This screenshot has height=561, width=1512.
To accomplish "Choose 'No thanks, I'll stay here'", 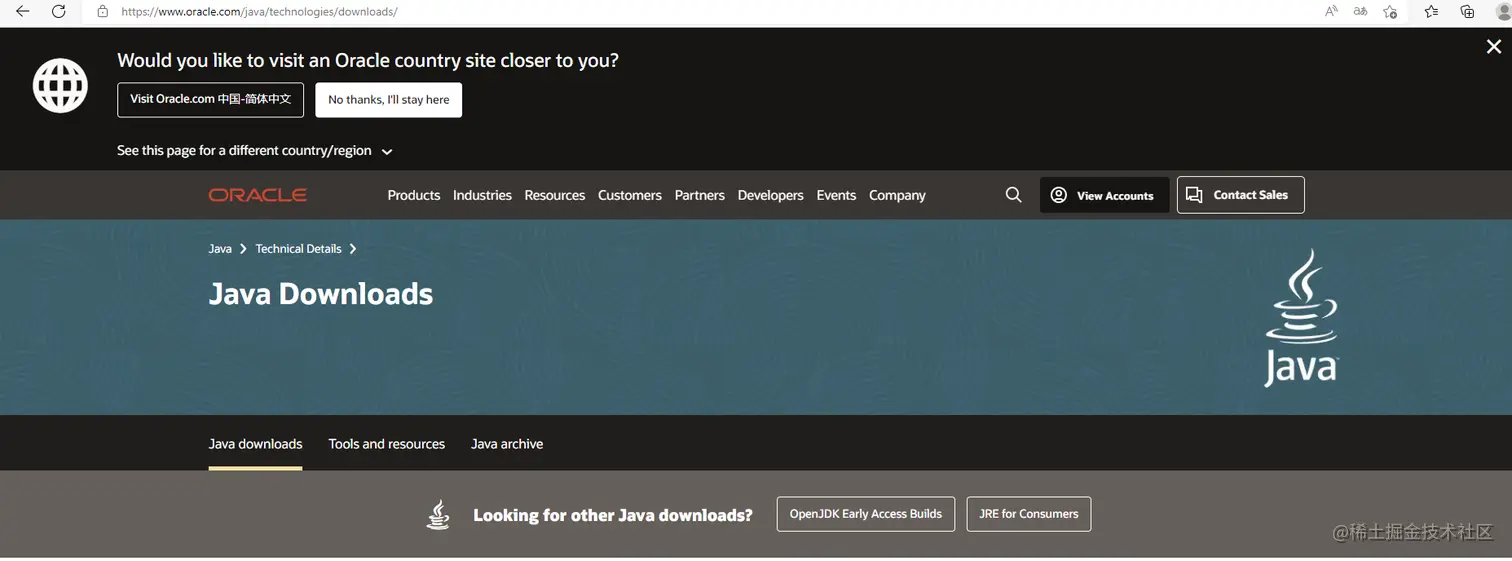I will pos(388,99).
